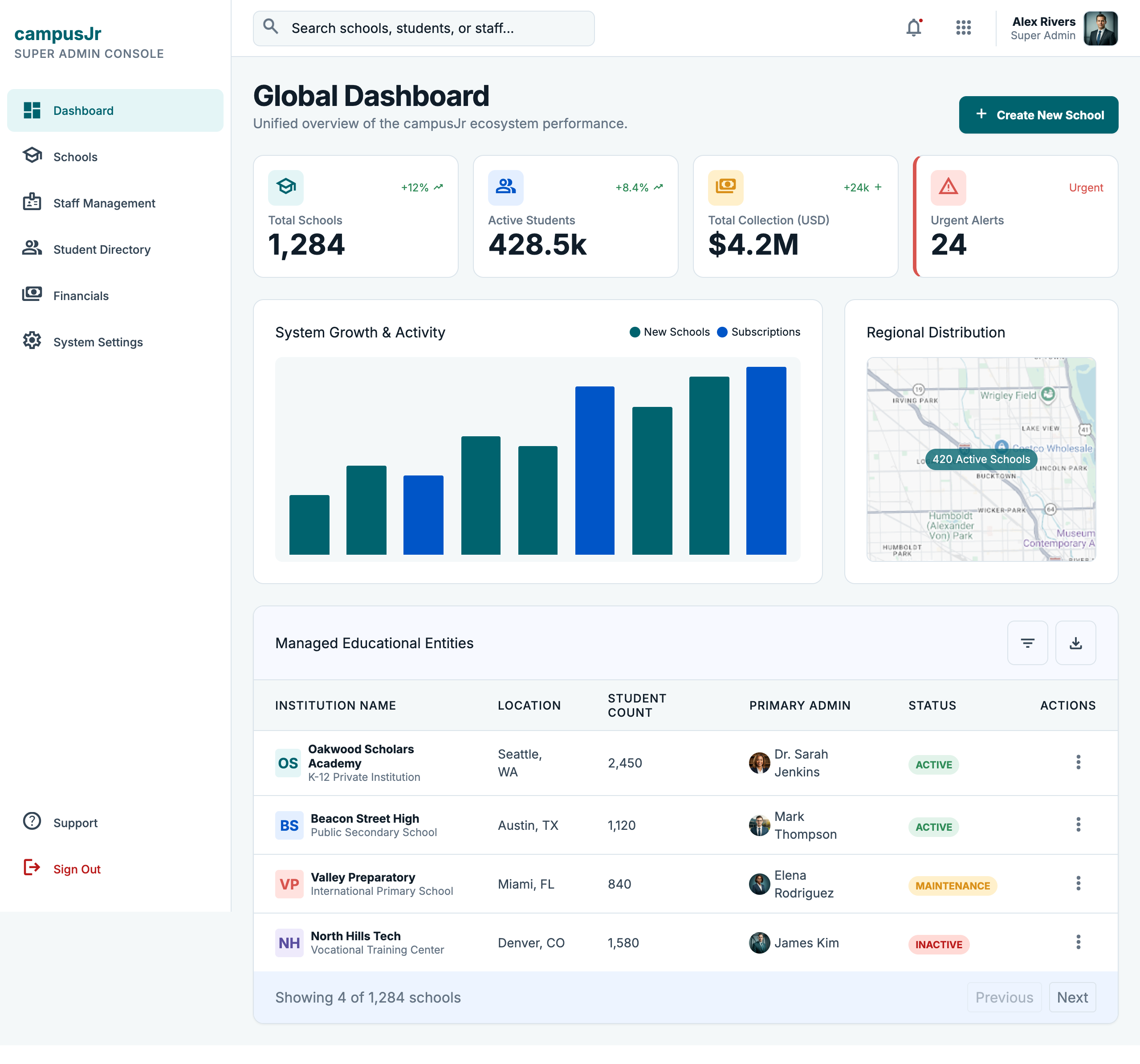This screenshot has height=1064, width=1140.
Task: Open actions menu for Beacon Street High
Action: pos(1078,824)
